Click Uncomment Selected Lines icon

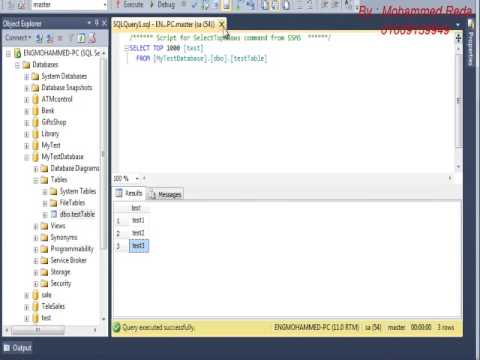coord(310,5)
